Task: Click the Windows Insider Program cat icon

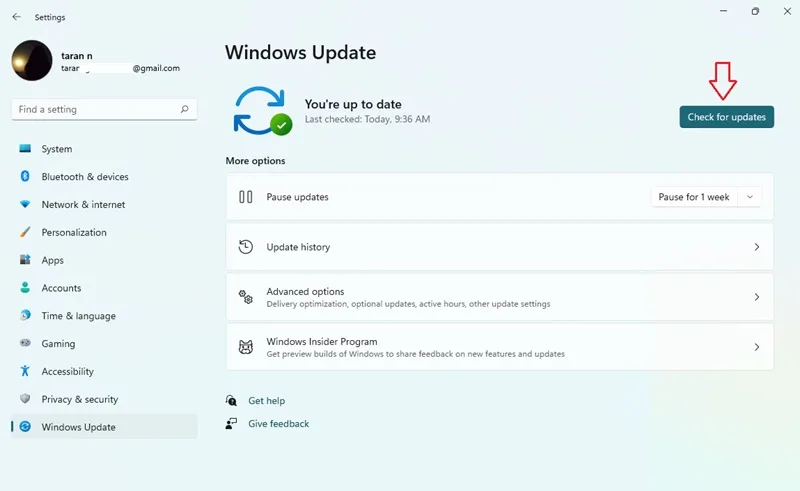Action: (x=245, y=347)
